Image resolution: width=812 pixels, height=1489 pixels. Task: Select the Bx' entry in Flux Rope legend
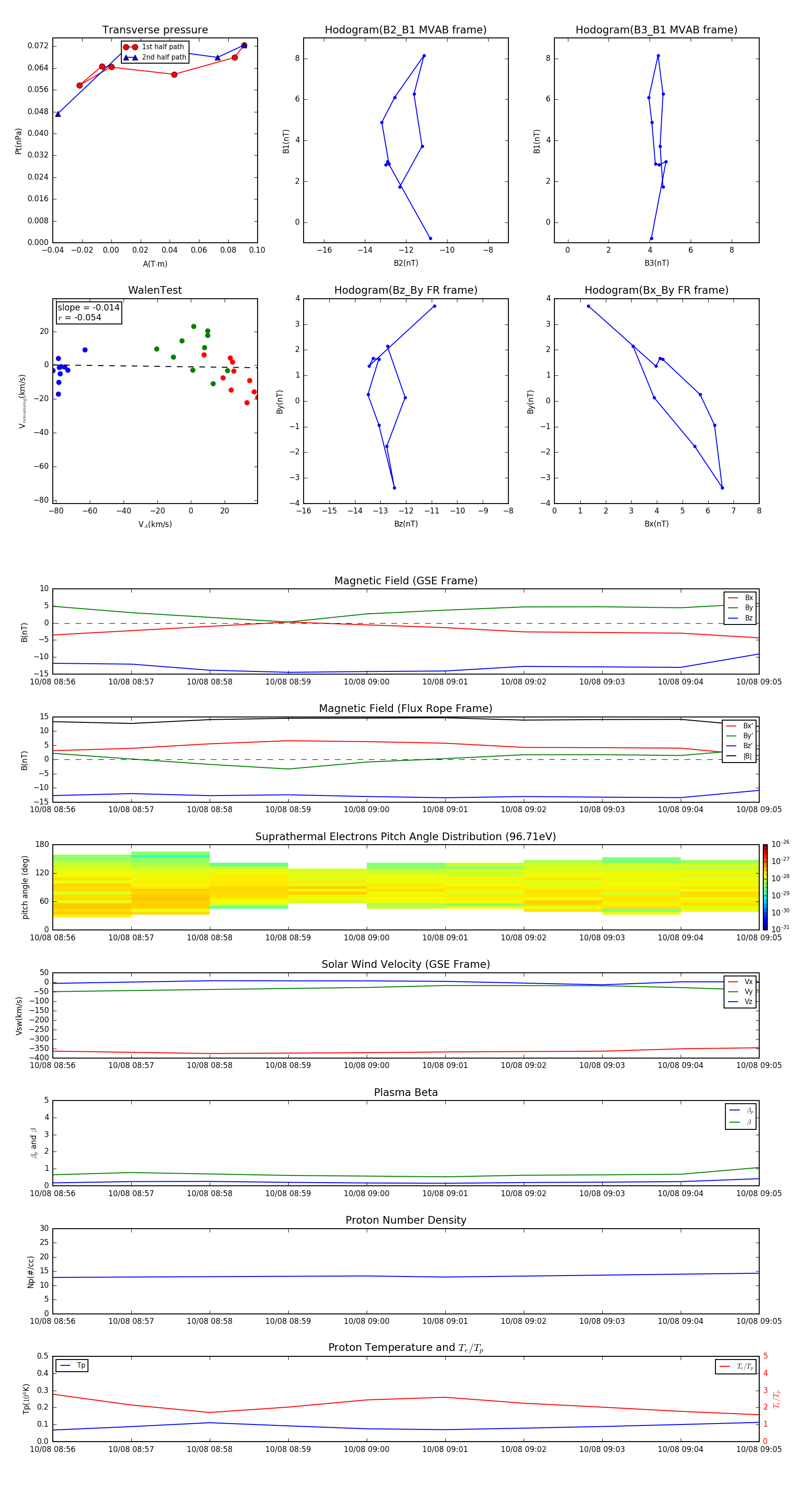pos(740,726)
